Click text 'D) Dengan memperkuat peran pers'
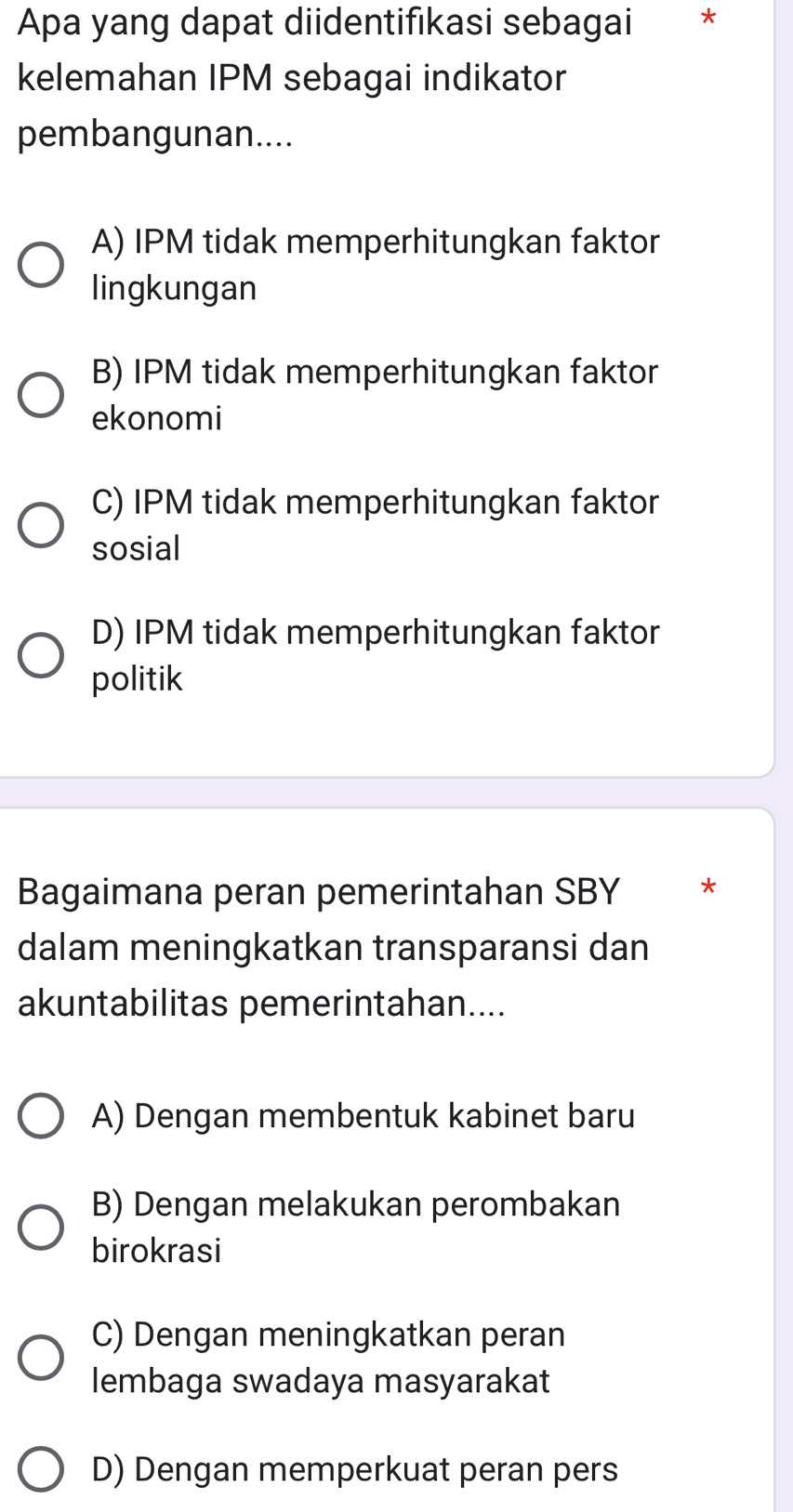 355,1469
